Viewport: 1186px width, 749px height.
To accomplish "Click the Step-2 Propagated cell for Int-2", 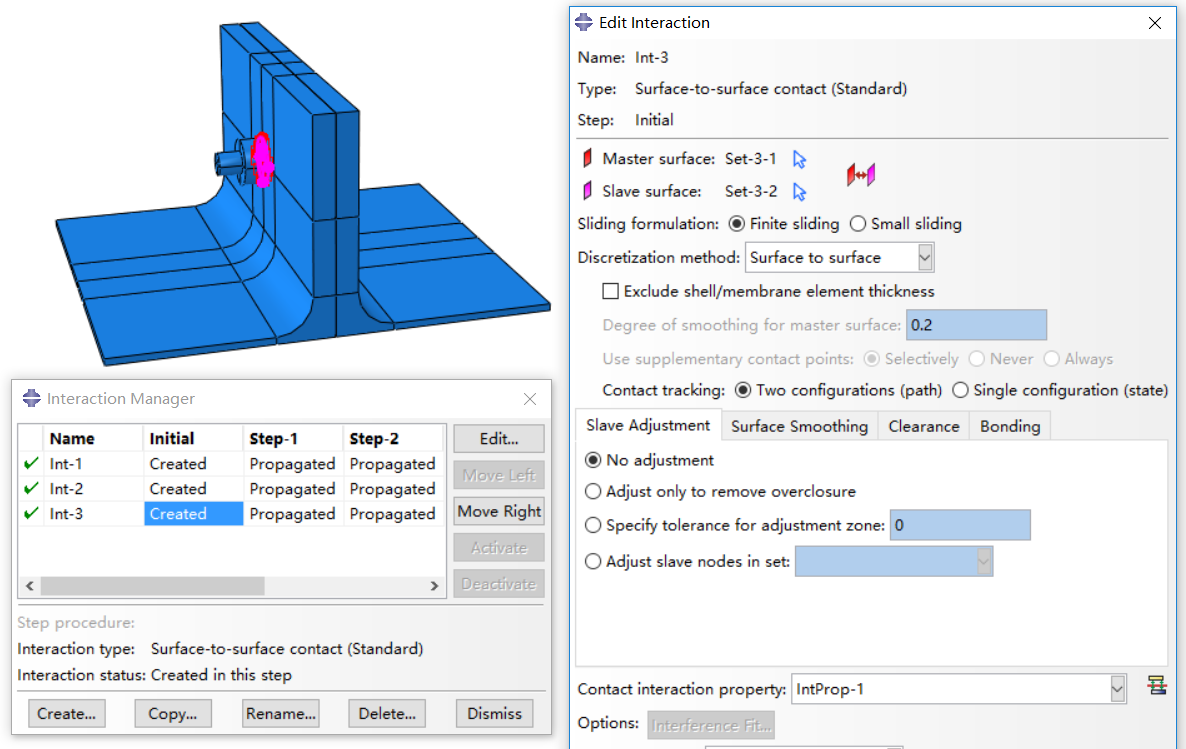I will [x=393, y=489].
